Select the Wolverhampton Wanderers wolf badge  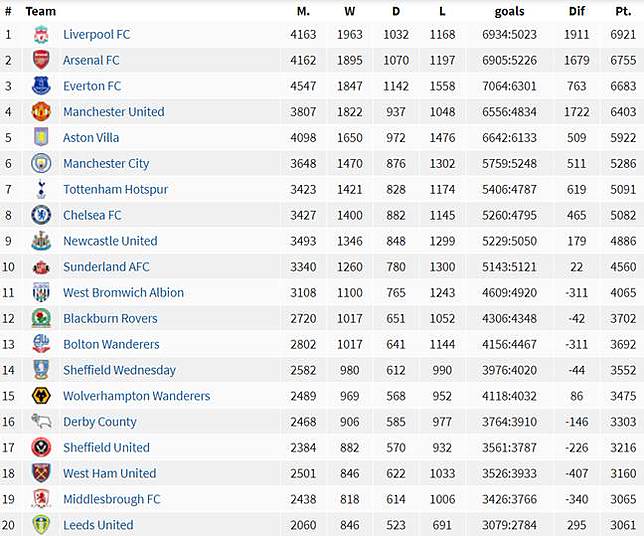tap(41, 396)
